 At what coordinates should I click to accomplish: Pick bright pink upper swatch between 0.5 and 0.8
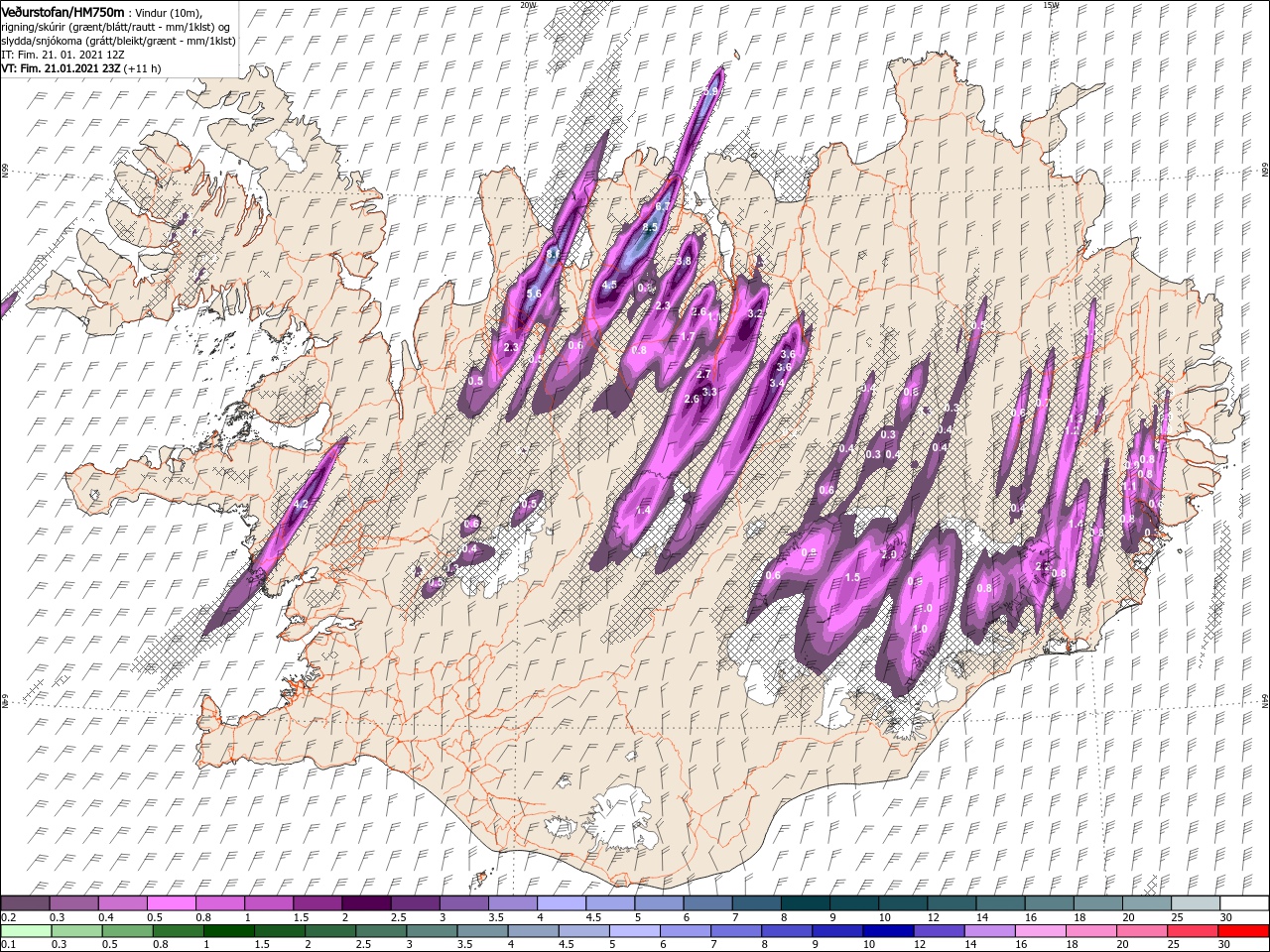172,903
